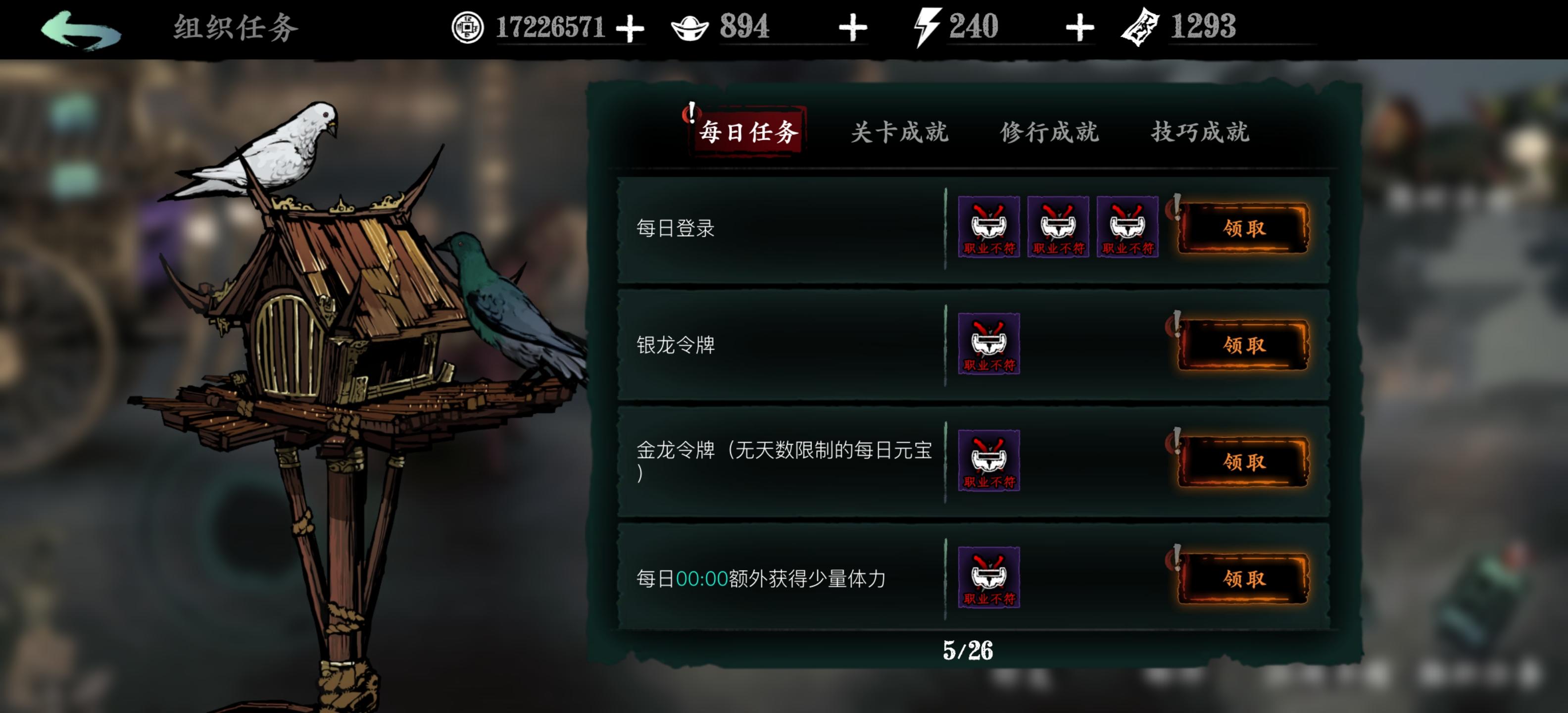Claim 金龙令牌 reward with 领取

pyautogui.click(x=1244, y=461)
